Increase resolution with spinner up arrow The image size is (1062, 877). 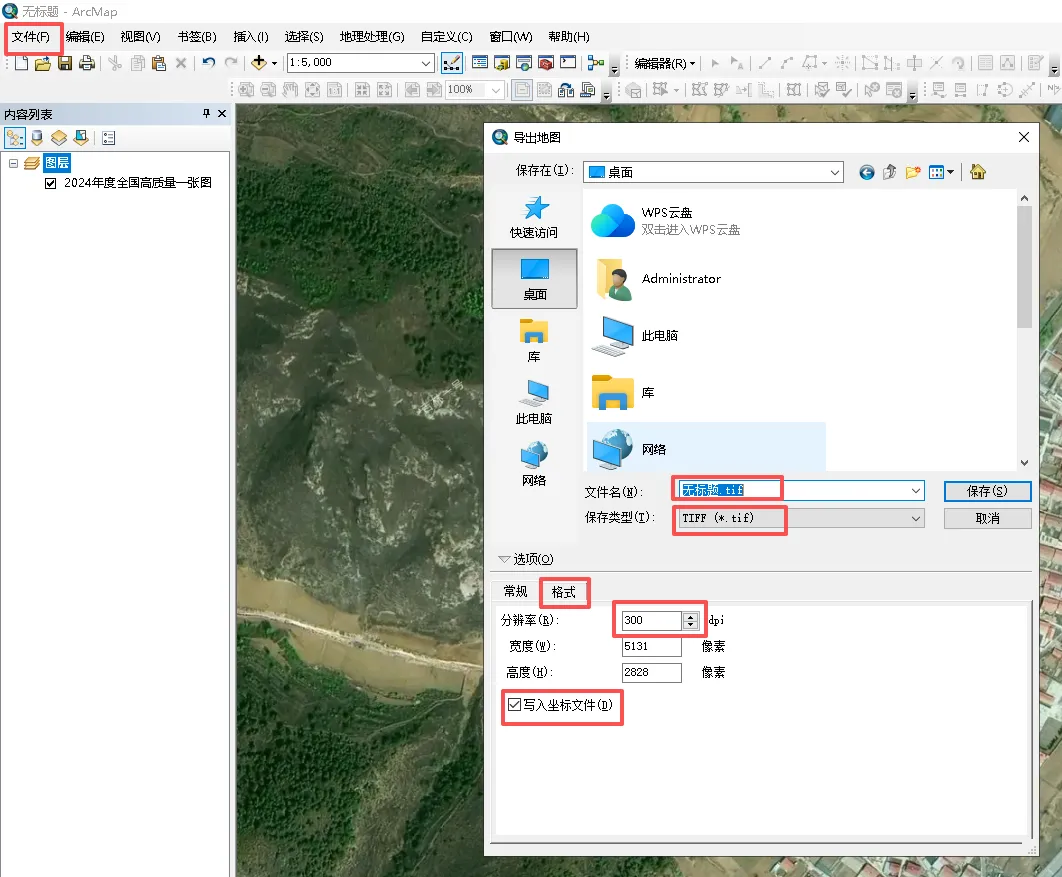690,616
